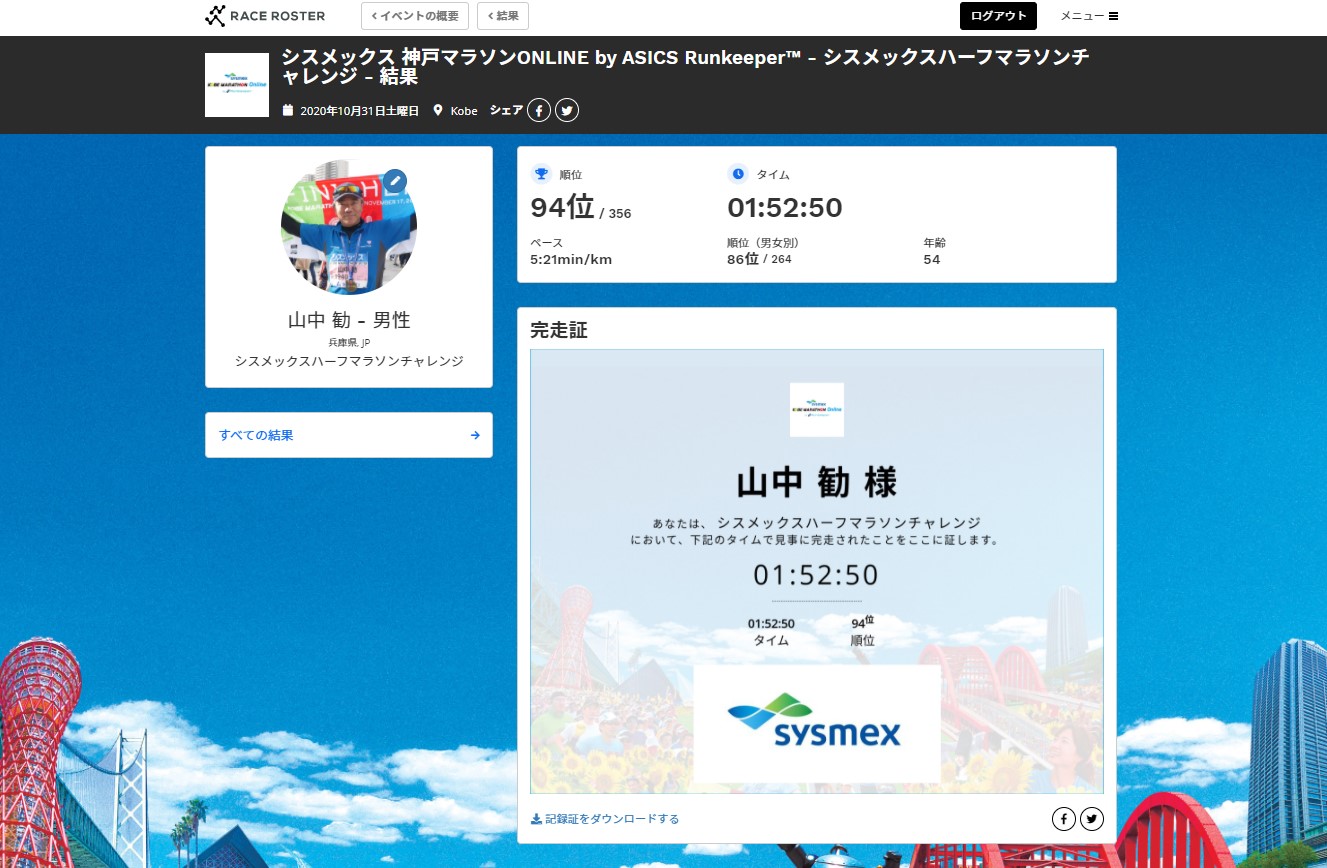
Task: Open the メニュー hamburger menu
Action: click(x=1089, y=16)
